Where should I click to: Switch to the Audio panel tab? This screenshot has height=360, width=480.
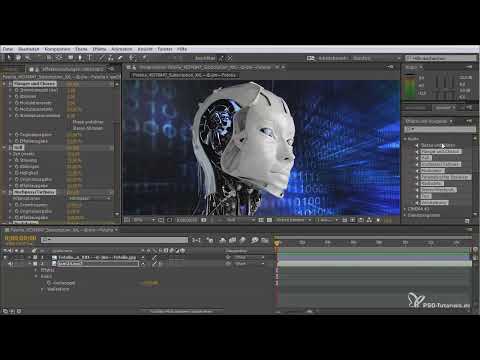[411, 67]
